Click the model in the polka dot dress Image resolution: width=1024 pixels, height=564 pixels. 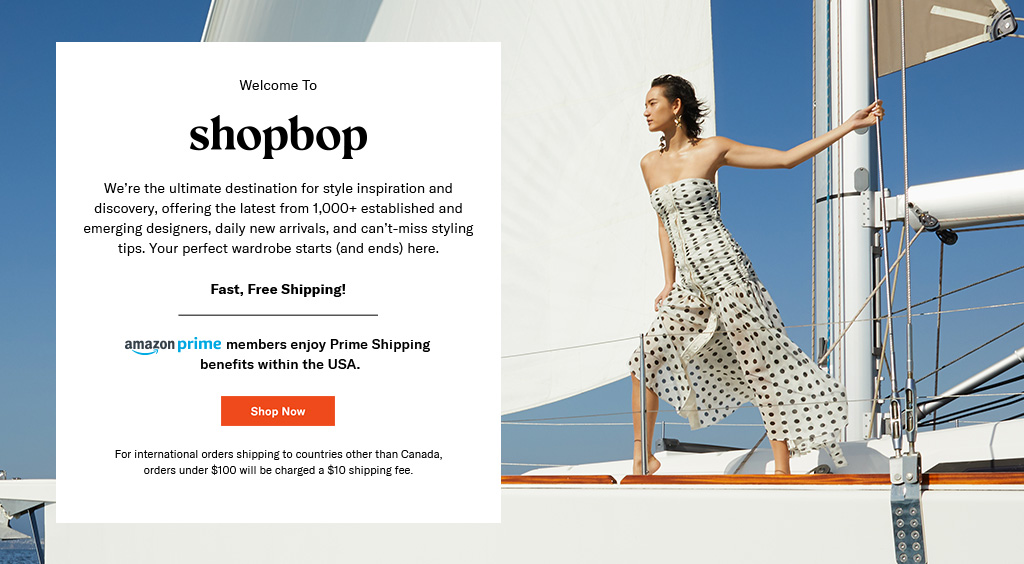click(738, 274)
